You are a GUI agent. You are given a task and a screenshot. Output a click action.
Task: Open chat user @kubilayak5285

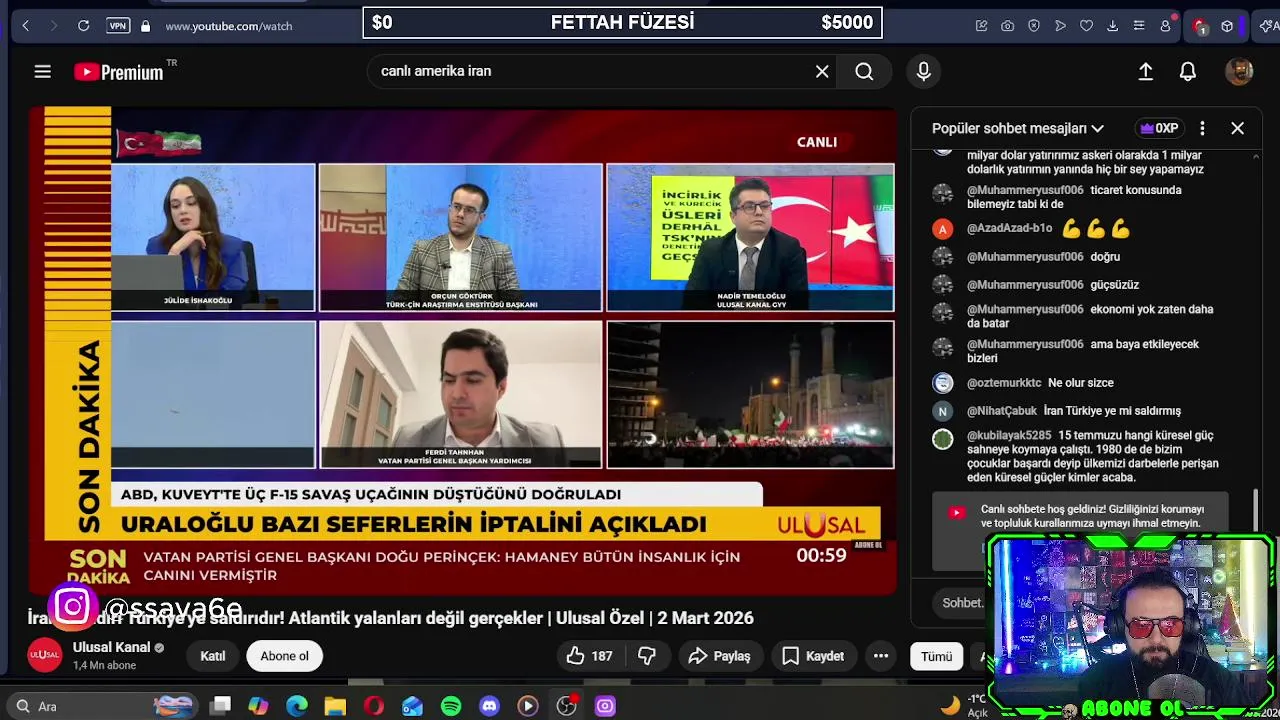point(1009,436)
